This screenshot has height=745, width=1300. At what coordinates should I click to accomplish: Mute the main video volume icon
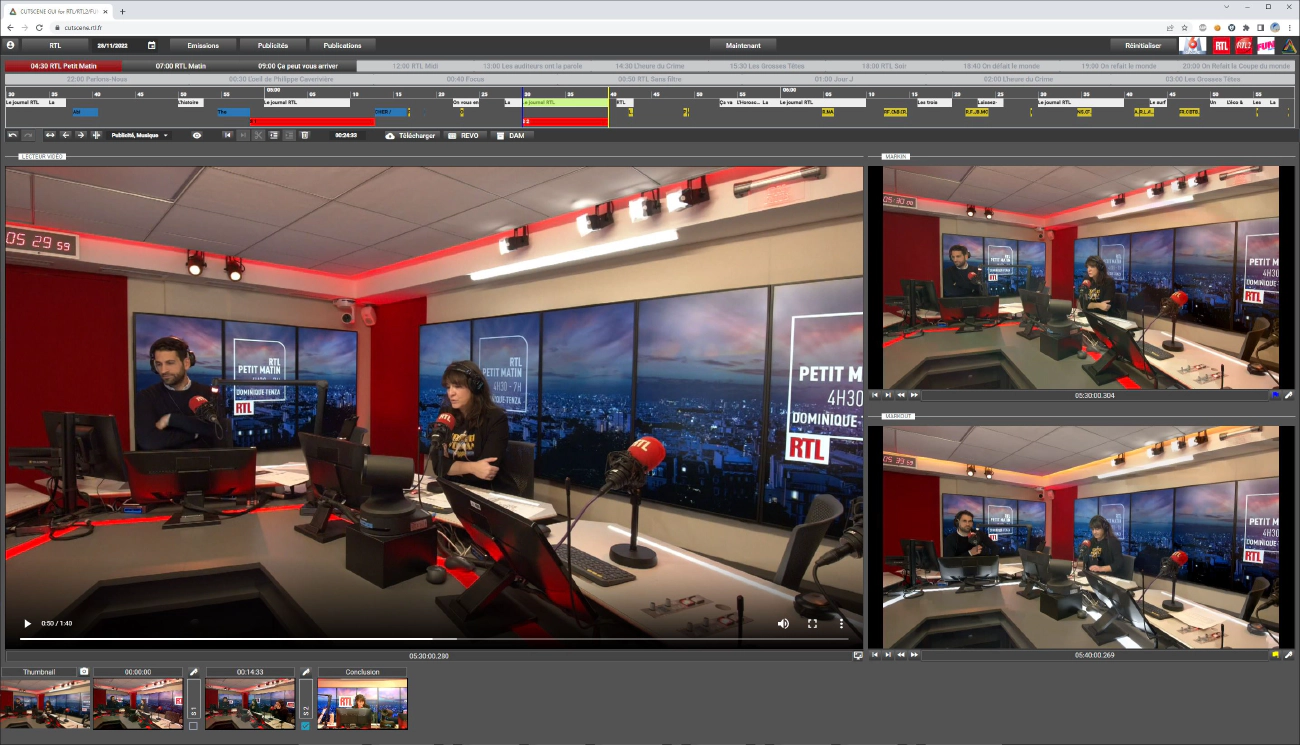point(783,623)
